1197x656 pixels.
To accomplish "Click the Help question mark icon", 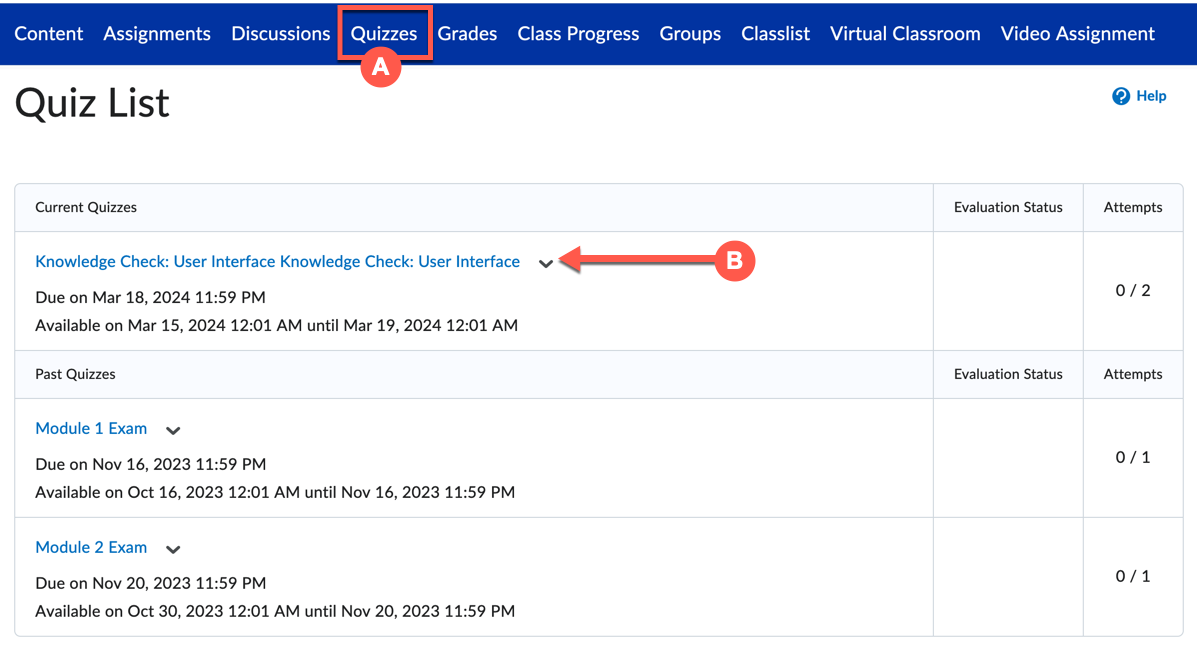I will click(1121, 96).
